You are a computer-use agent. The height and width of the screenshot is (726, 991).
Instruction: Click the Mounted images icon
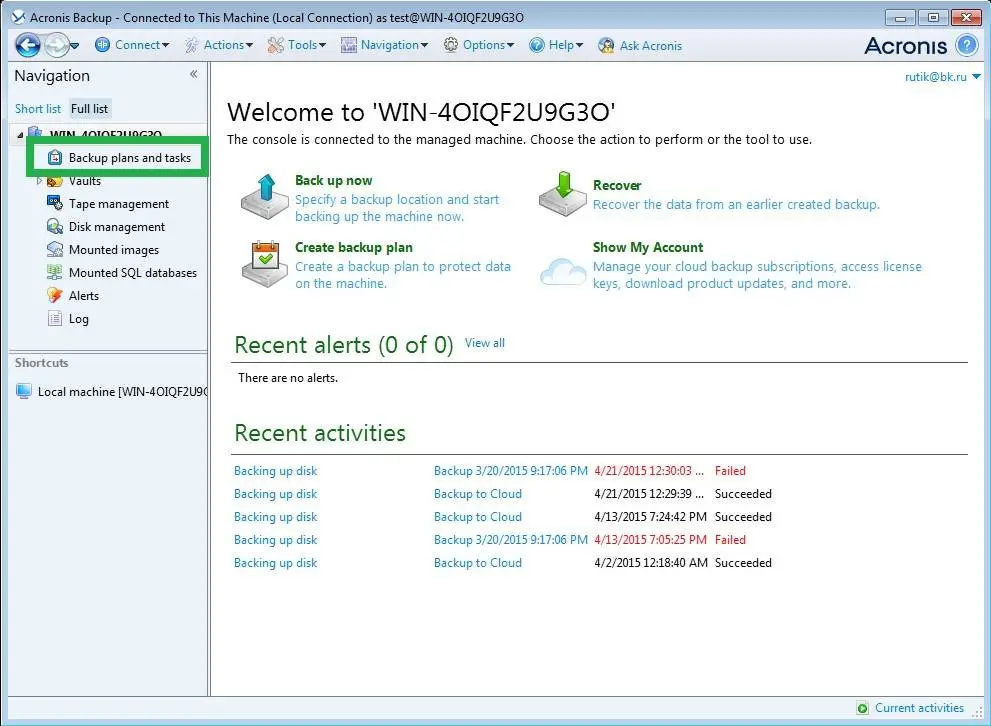[x=54, y=249]
